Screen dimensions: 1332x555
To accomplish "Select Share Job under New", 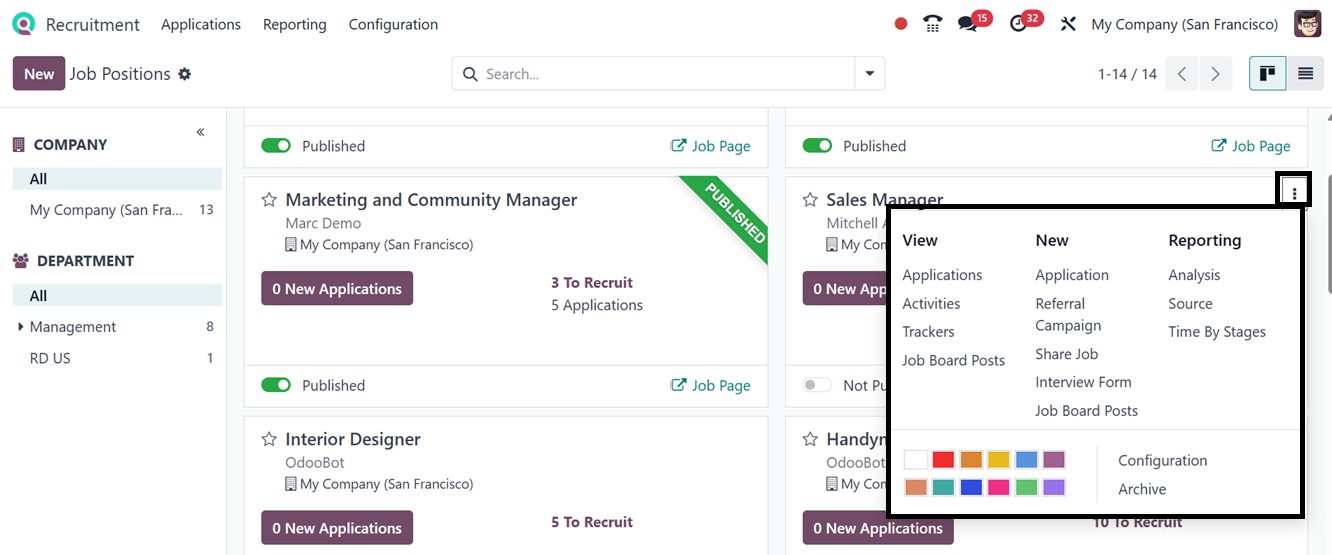I will (1066, 354).
